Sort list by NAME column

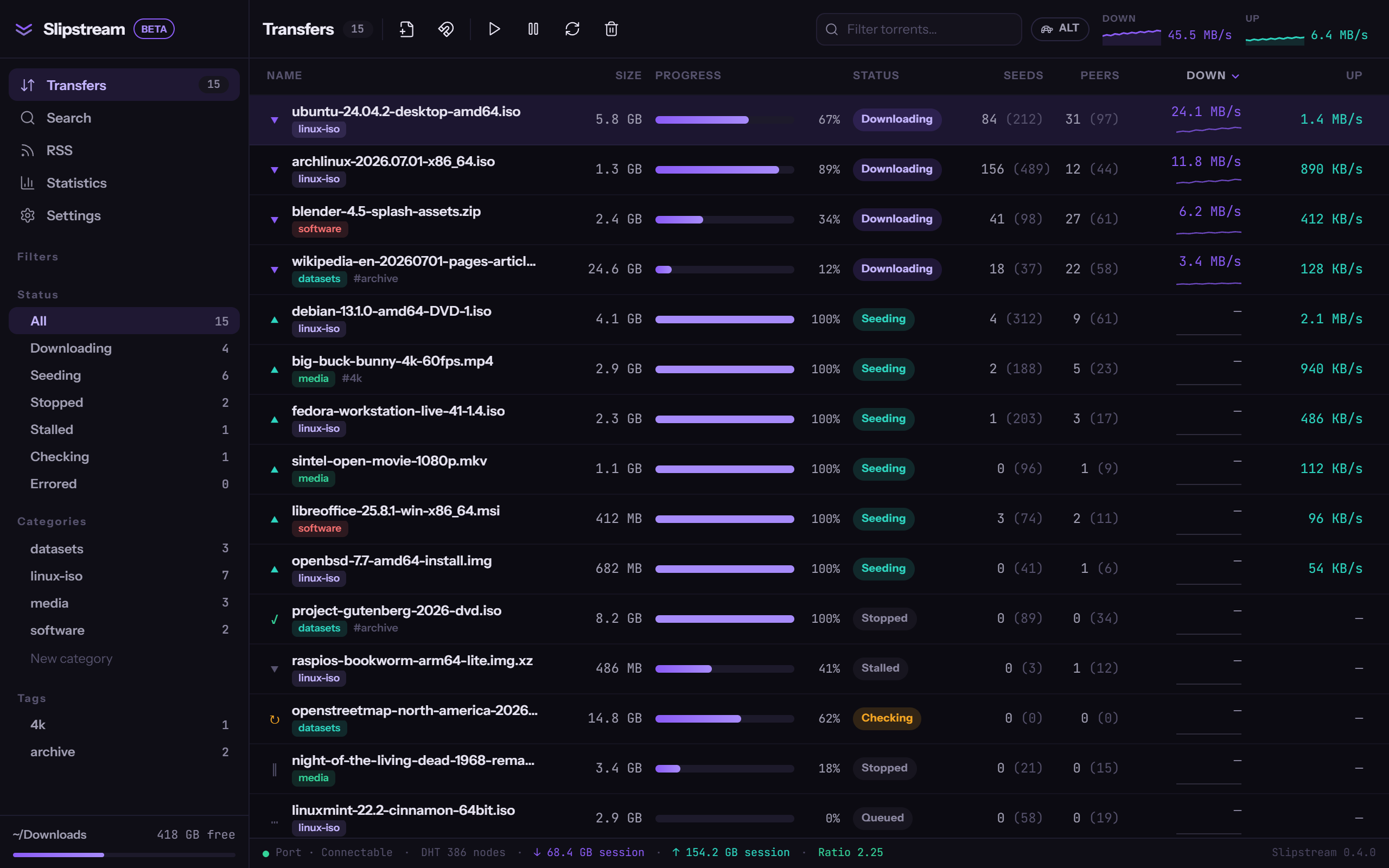click(284, 75)
